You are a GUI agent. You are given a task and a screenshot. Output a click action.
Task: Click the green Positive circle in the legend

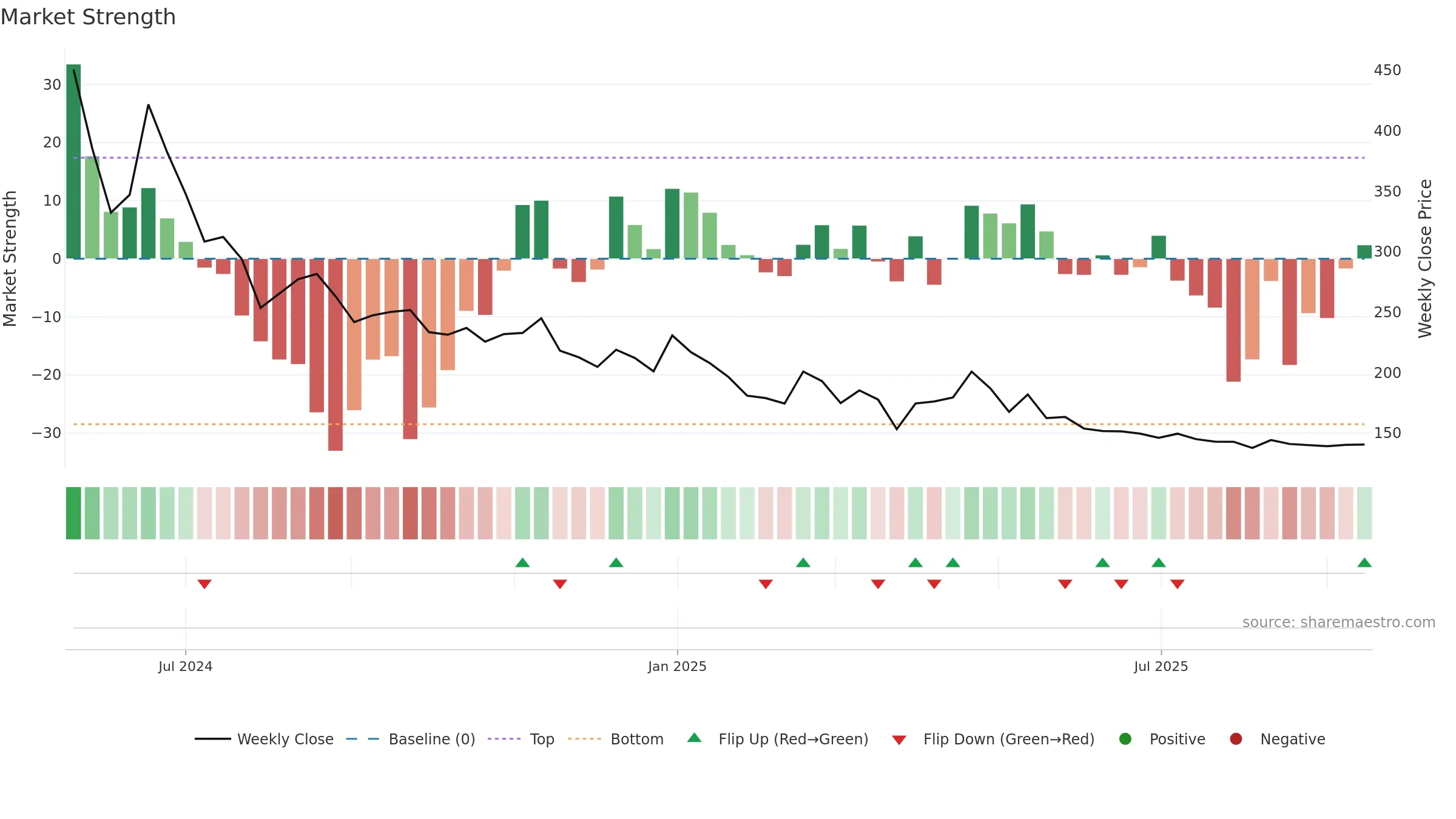(x=1125, y=739)
